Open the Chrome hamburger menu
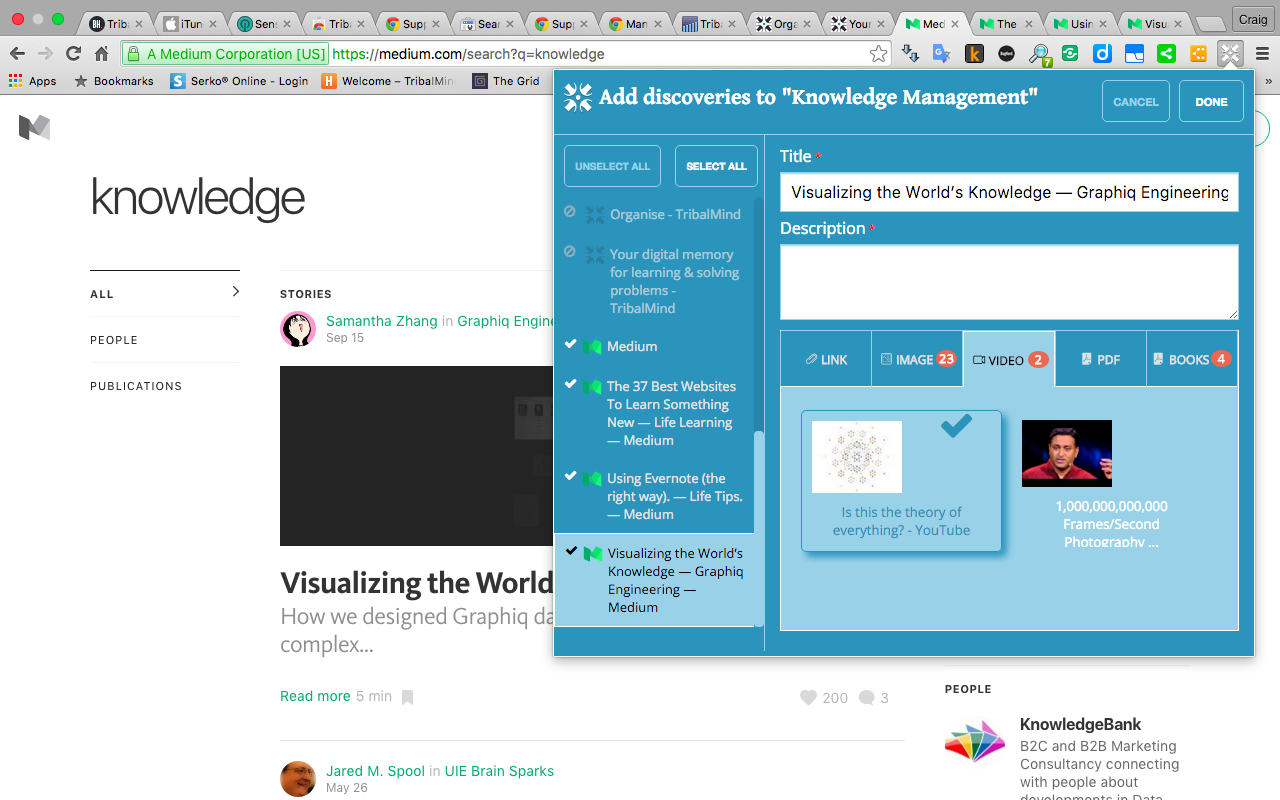Viewport: 1280px width, 800px height. click(1262, 54)
